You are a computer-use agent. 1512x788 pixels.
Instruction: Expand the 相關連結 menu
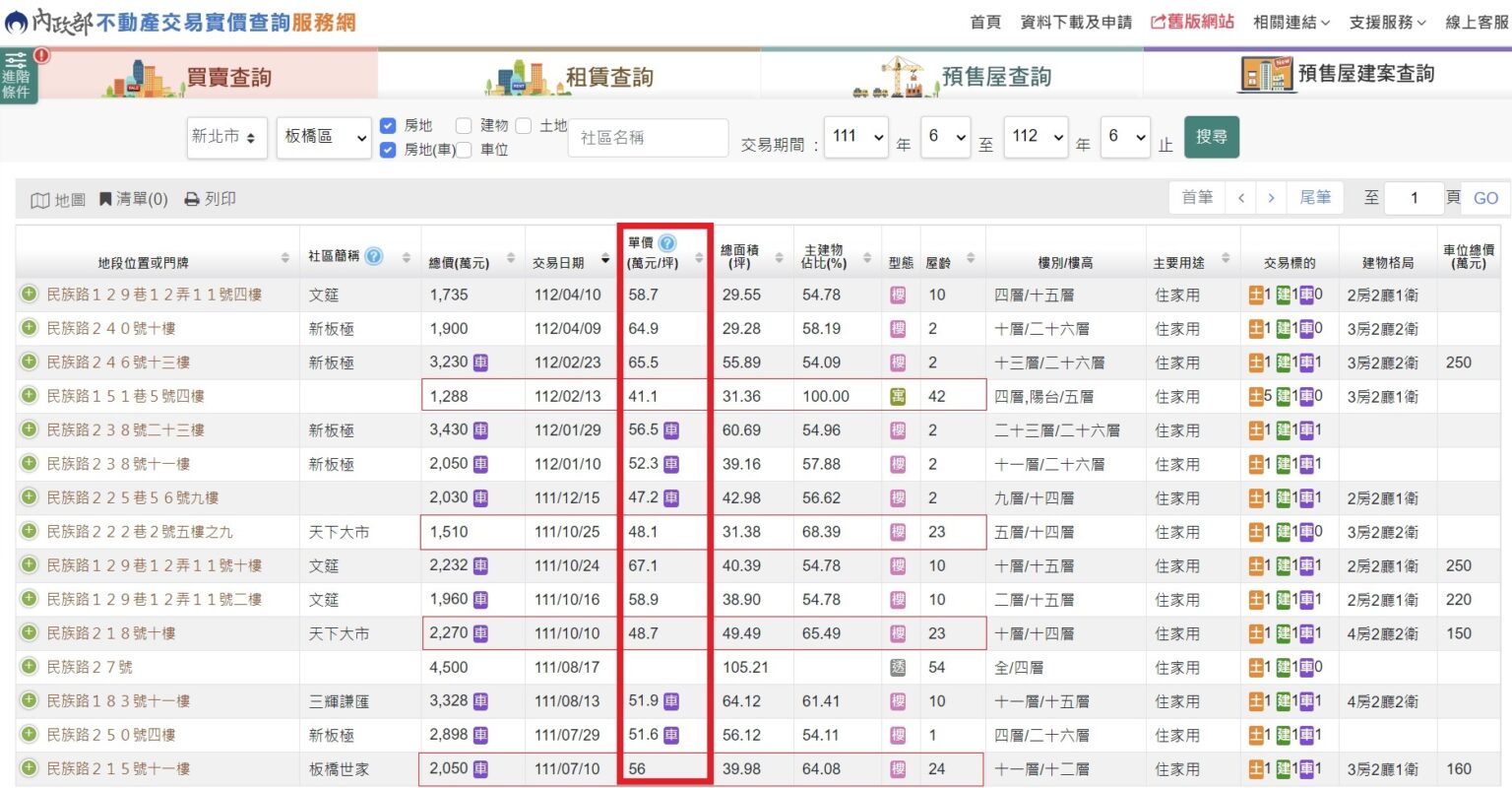[x=1291, y=22]
